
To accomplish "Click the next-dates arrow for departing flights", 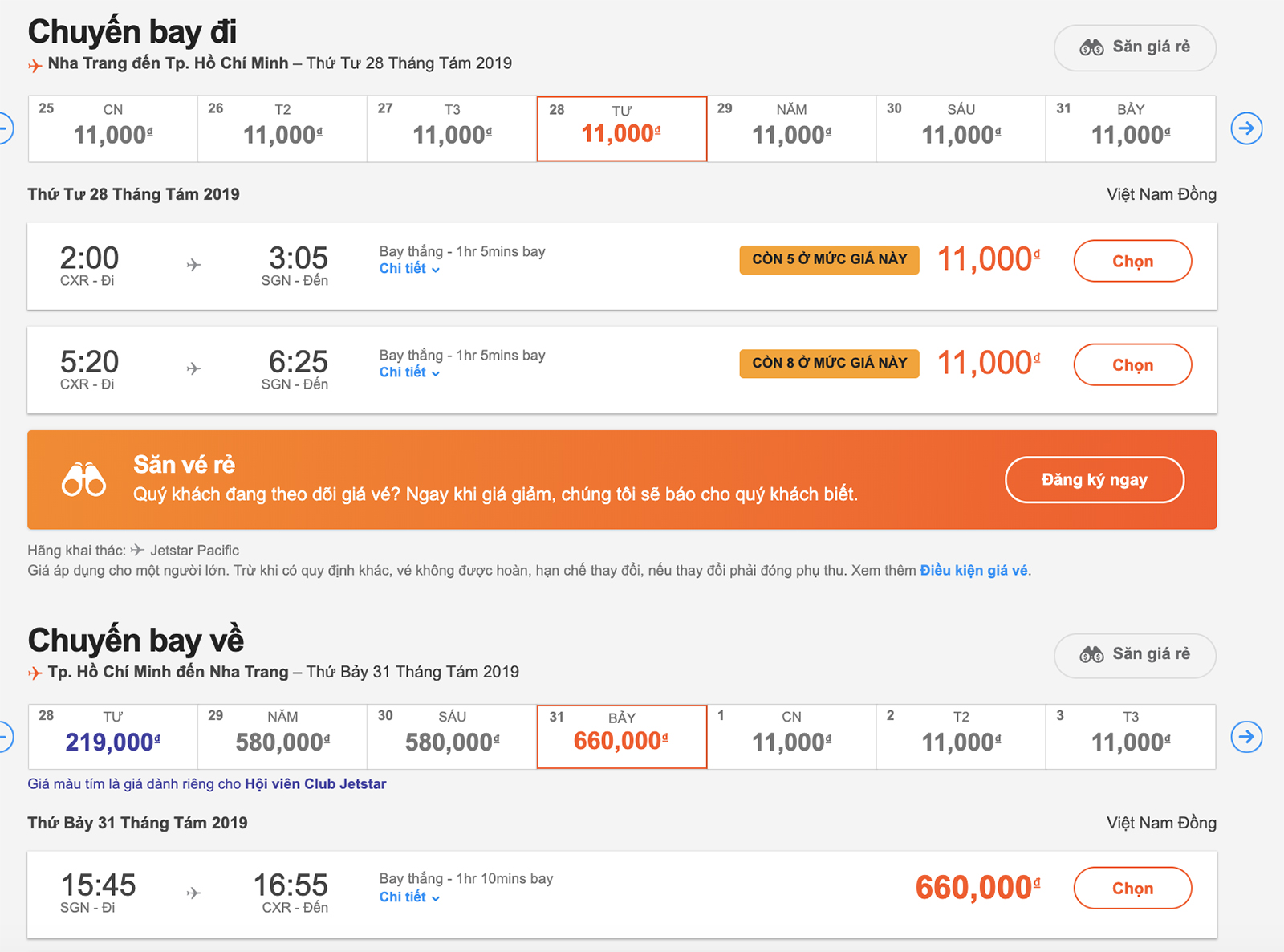I will [1246, 128].
